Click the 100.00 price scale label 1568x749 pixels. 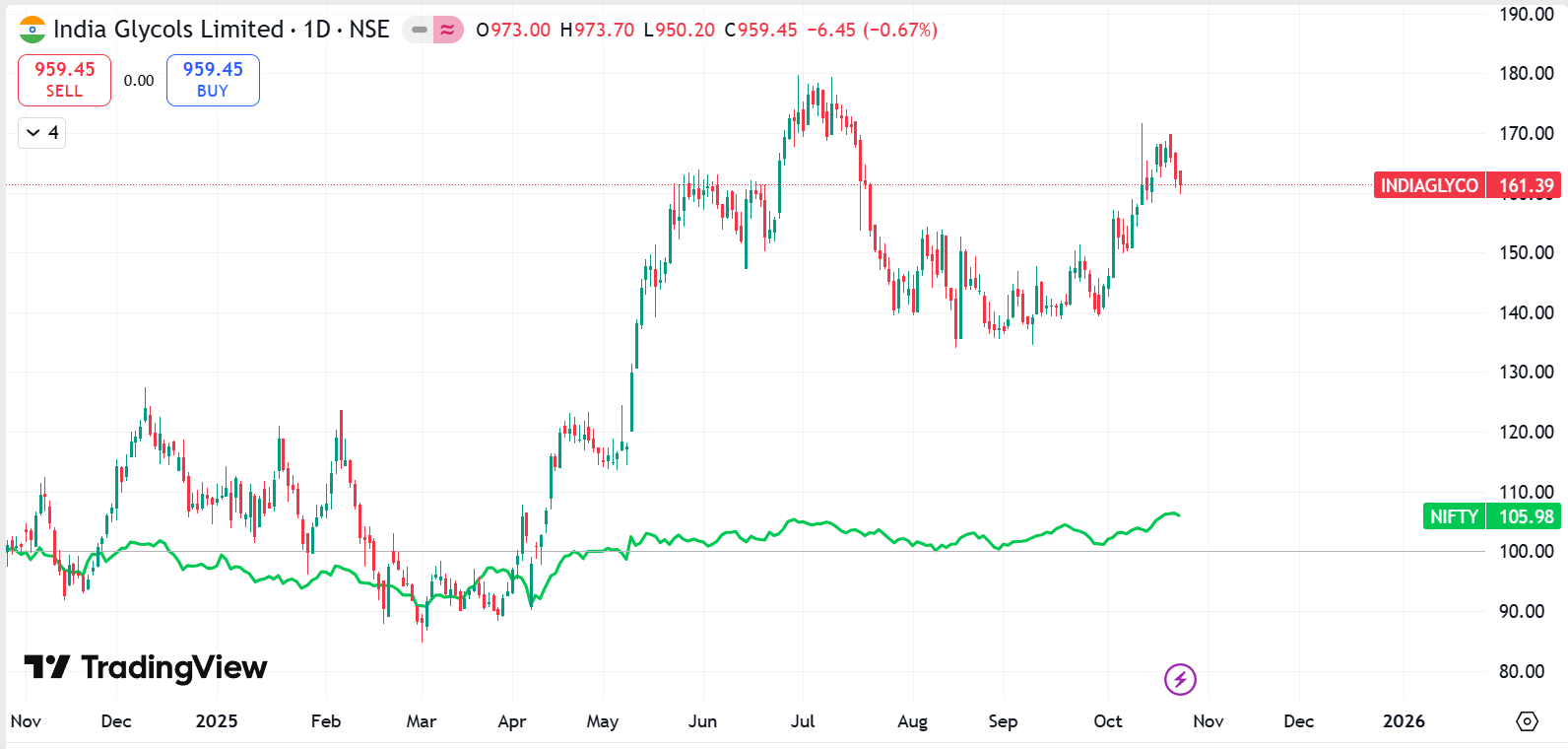(1527, 551)
